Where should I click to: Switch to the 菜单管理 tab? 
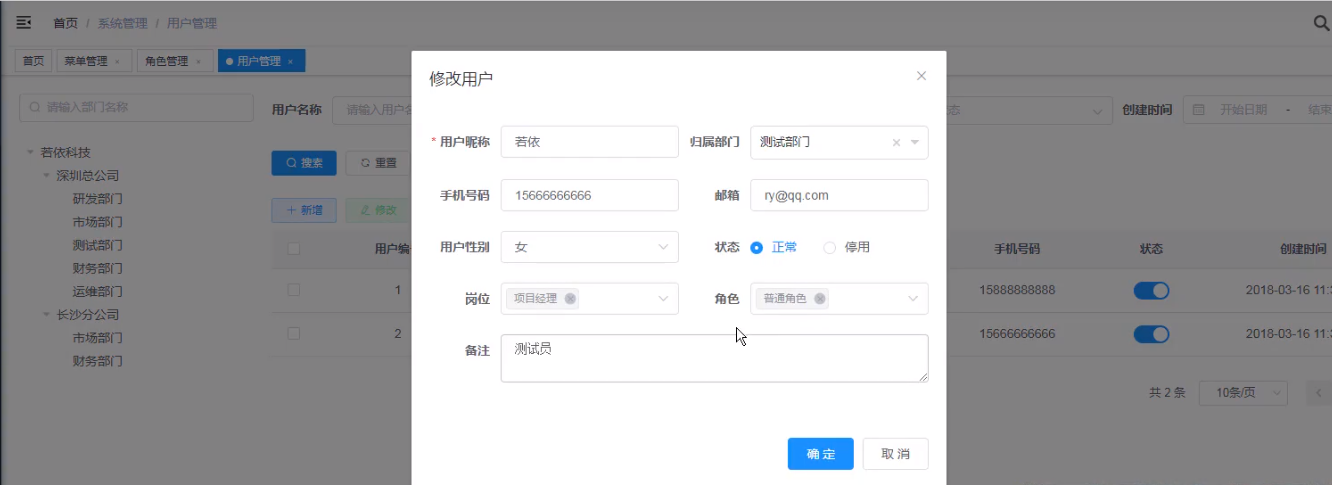click(x=85, y=61)
